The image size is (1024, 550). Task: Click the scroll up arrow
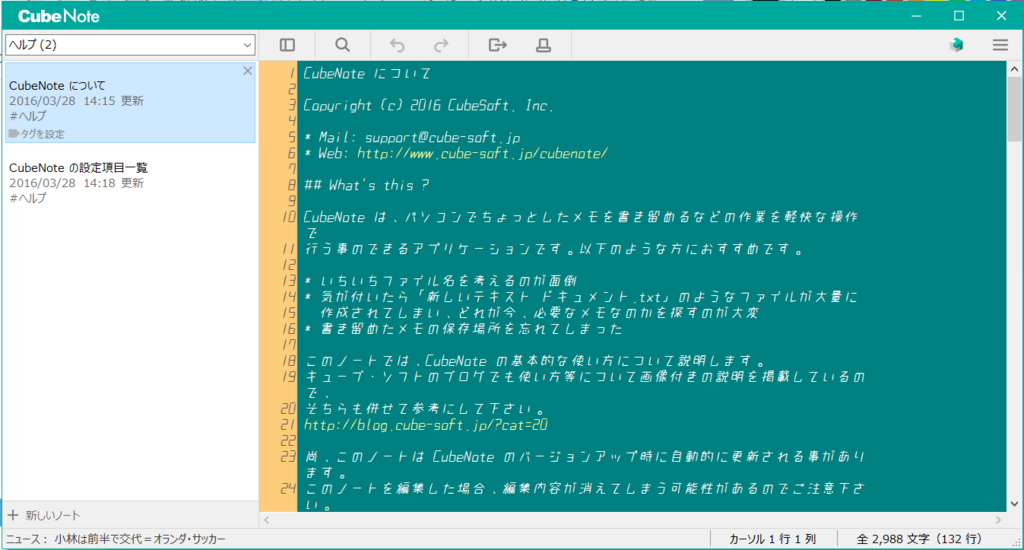tap(1014, 69)
